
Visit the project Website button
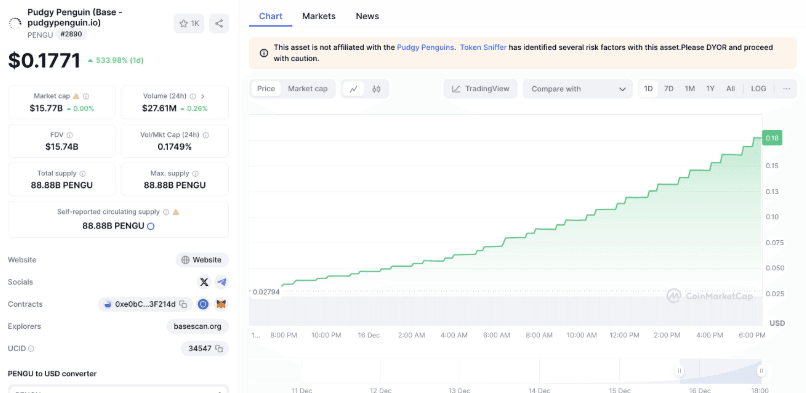click(202, 260)
